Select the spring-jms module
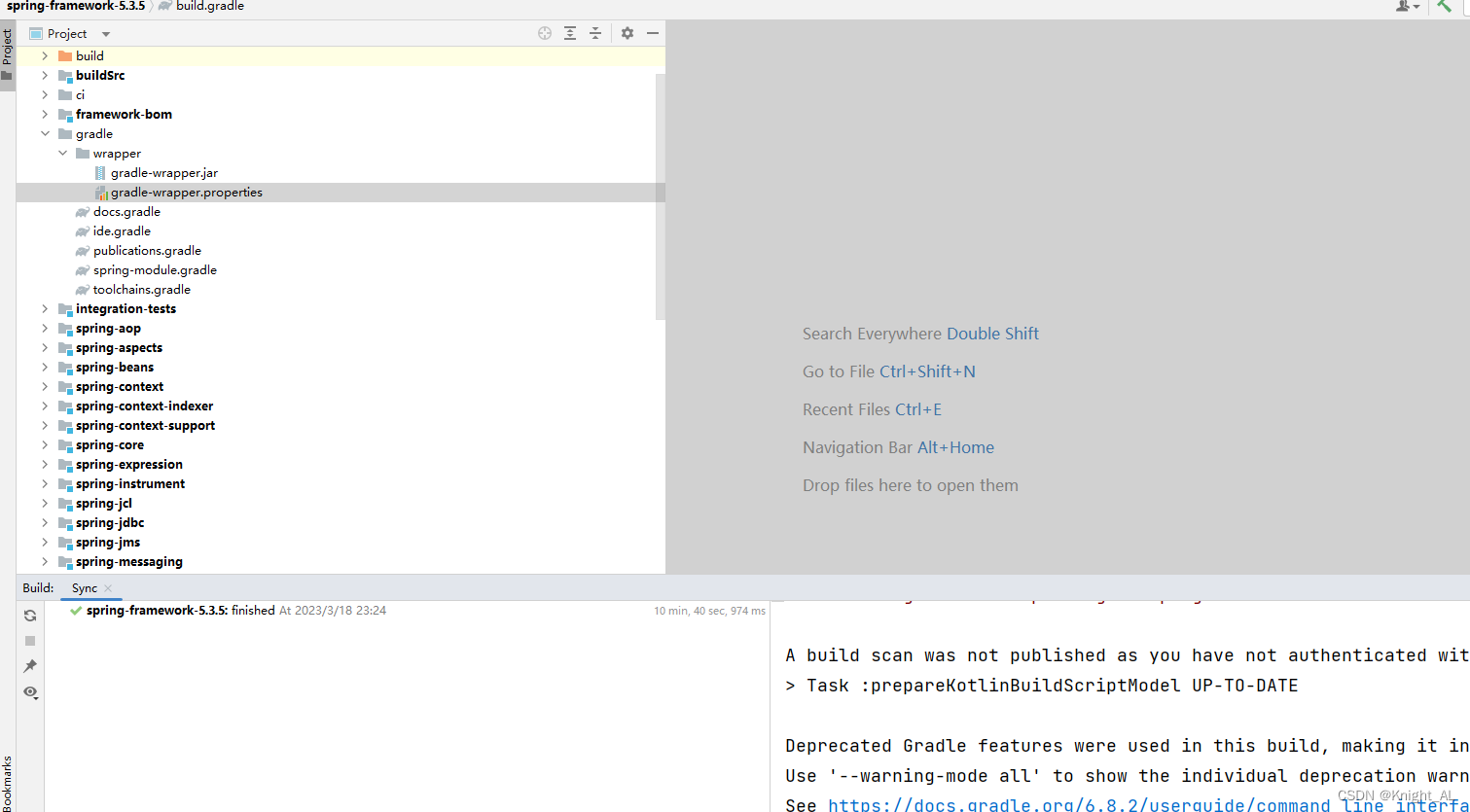The image size is (1470, 812). pos(108,543)
